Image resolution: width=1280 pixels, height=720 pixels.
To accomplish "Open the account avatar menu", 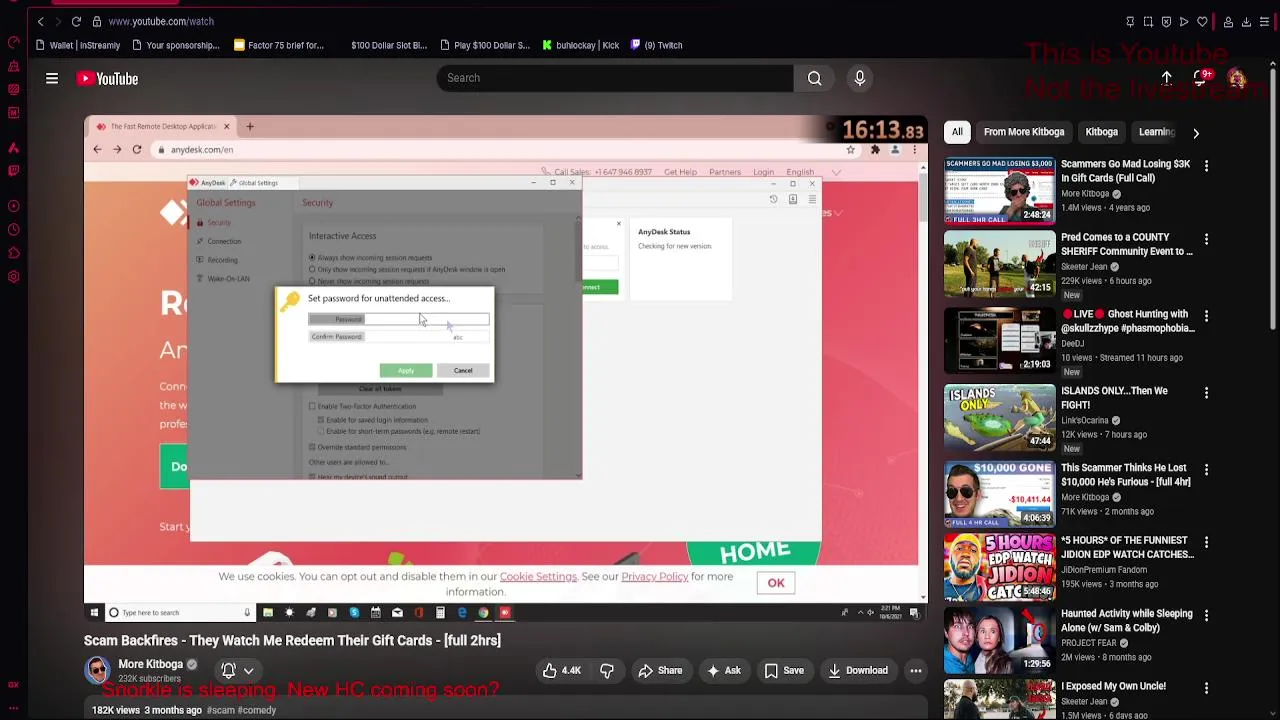I will point(1237,78).
